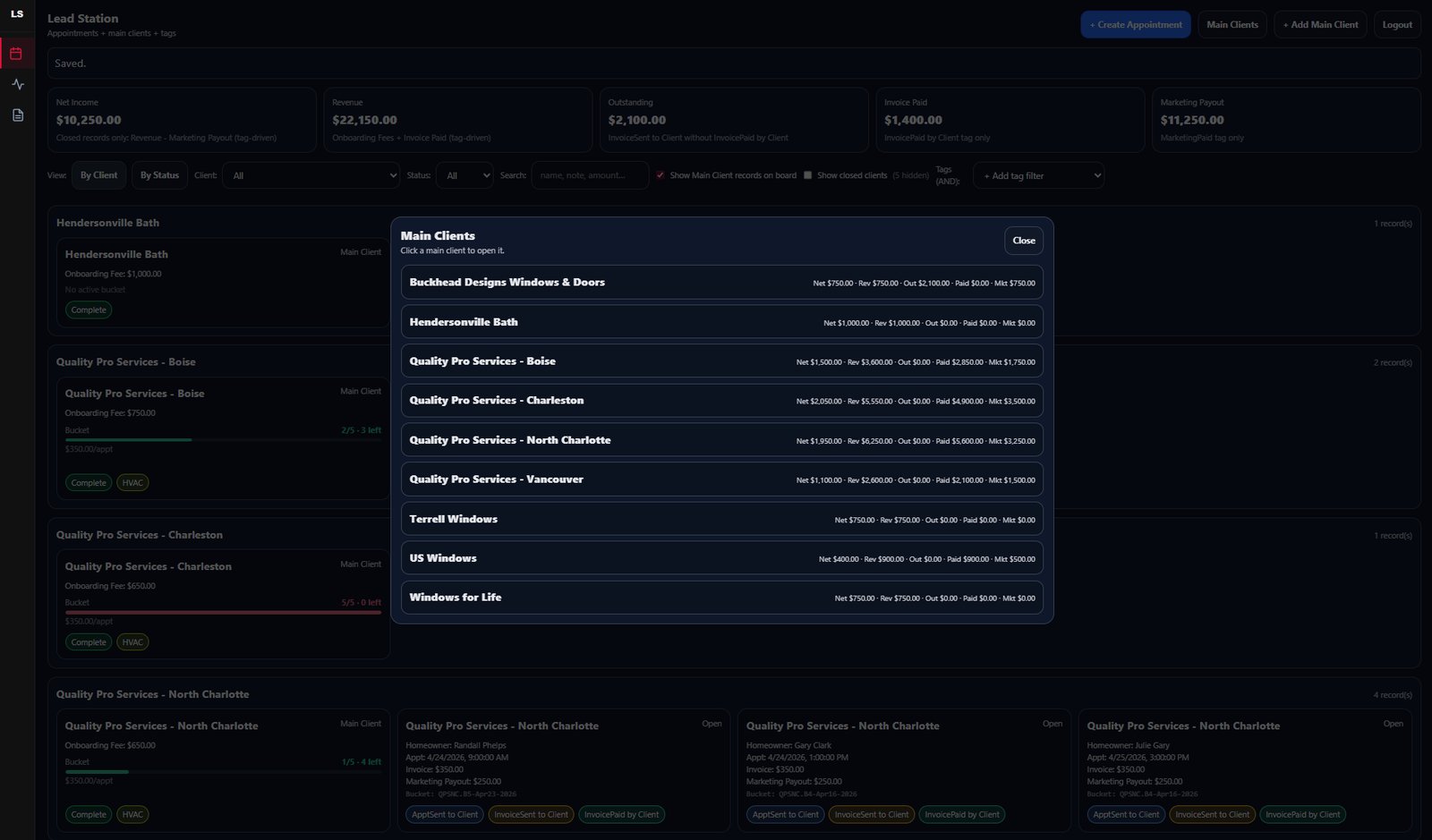Open the activity pulse sidebar icon
The image size is (1432, 840).
click(x=17, y=84)
